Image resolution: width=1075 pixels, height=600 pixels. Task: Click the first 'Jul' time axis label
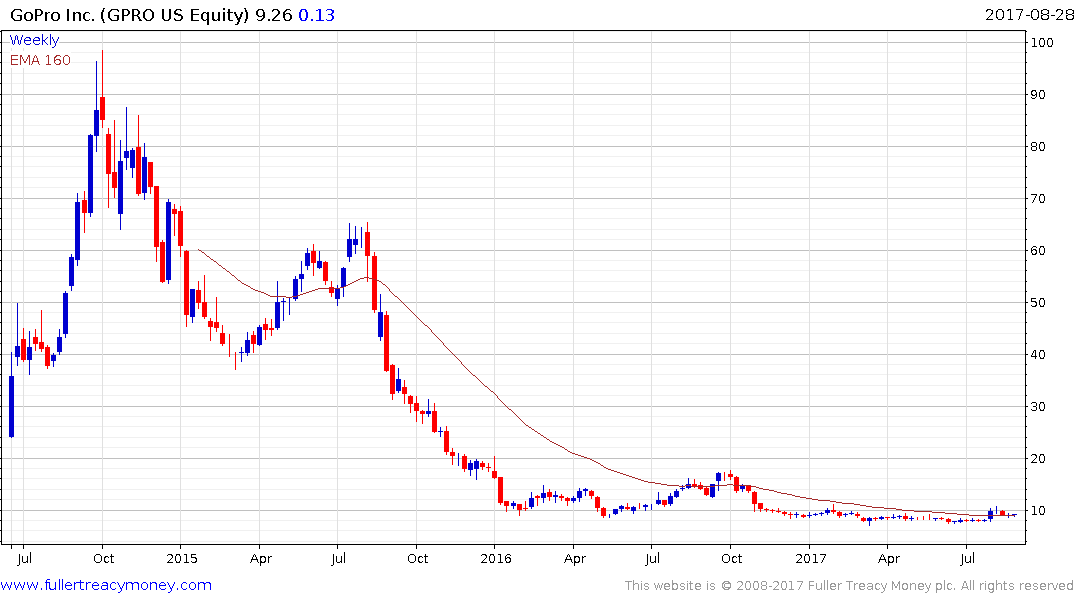click(x=24, y=559)
